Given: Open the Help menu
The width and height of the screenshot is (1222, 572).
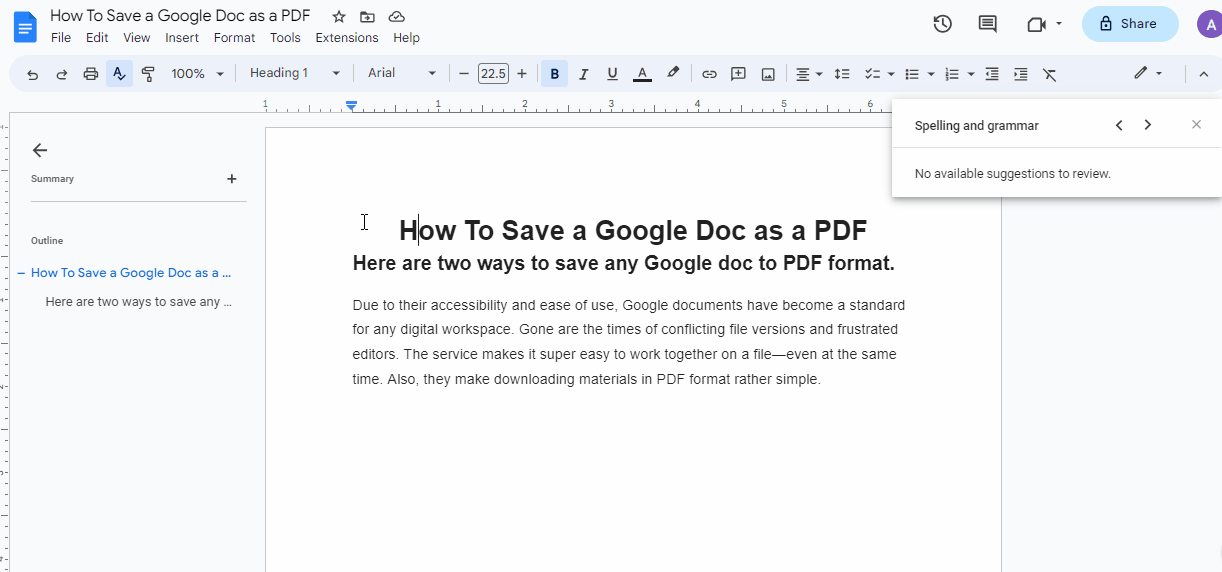Looking at the screenshot, I should click(x=407, y=38).
